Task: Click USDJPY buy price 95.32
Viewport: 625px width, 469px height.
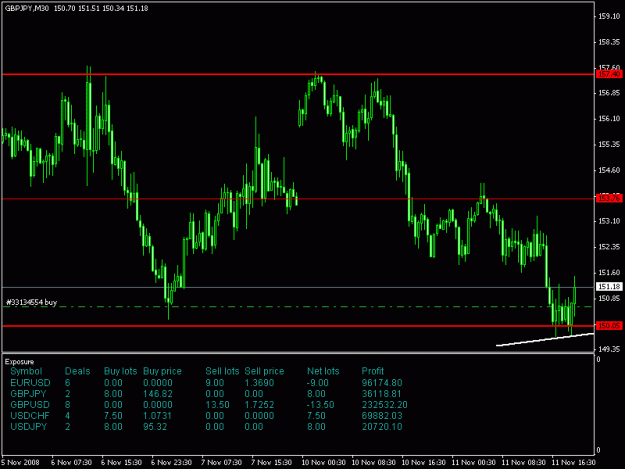Action: coord(155,427)
